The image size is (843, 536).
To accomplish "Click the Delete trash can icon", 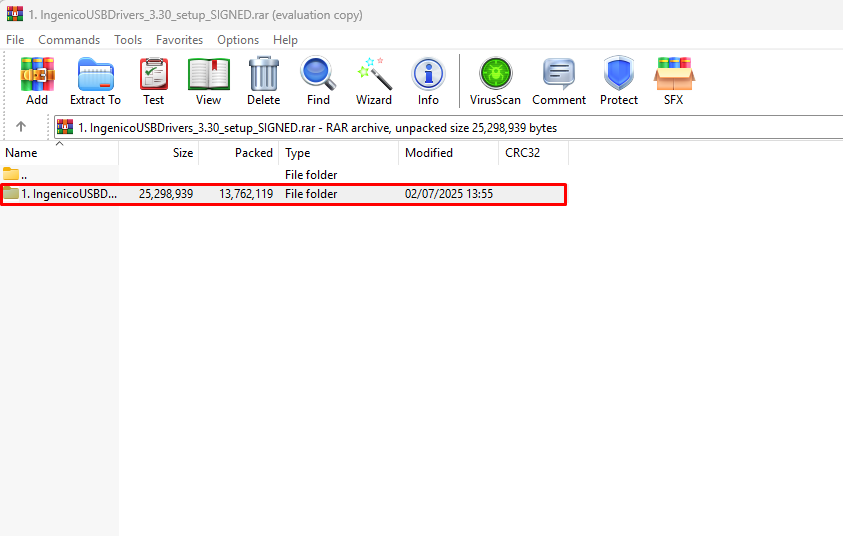I will [263, 80].
